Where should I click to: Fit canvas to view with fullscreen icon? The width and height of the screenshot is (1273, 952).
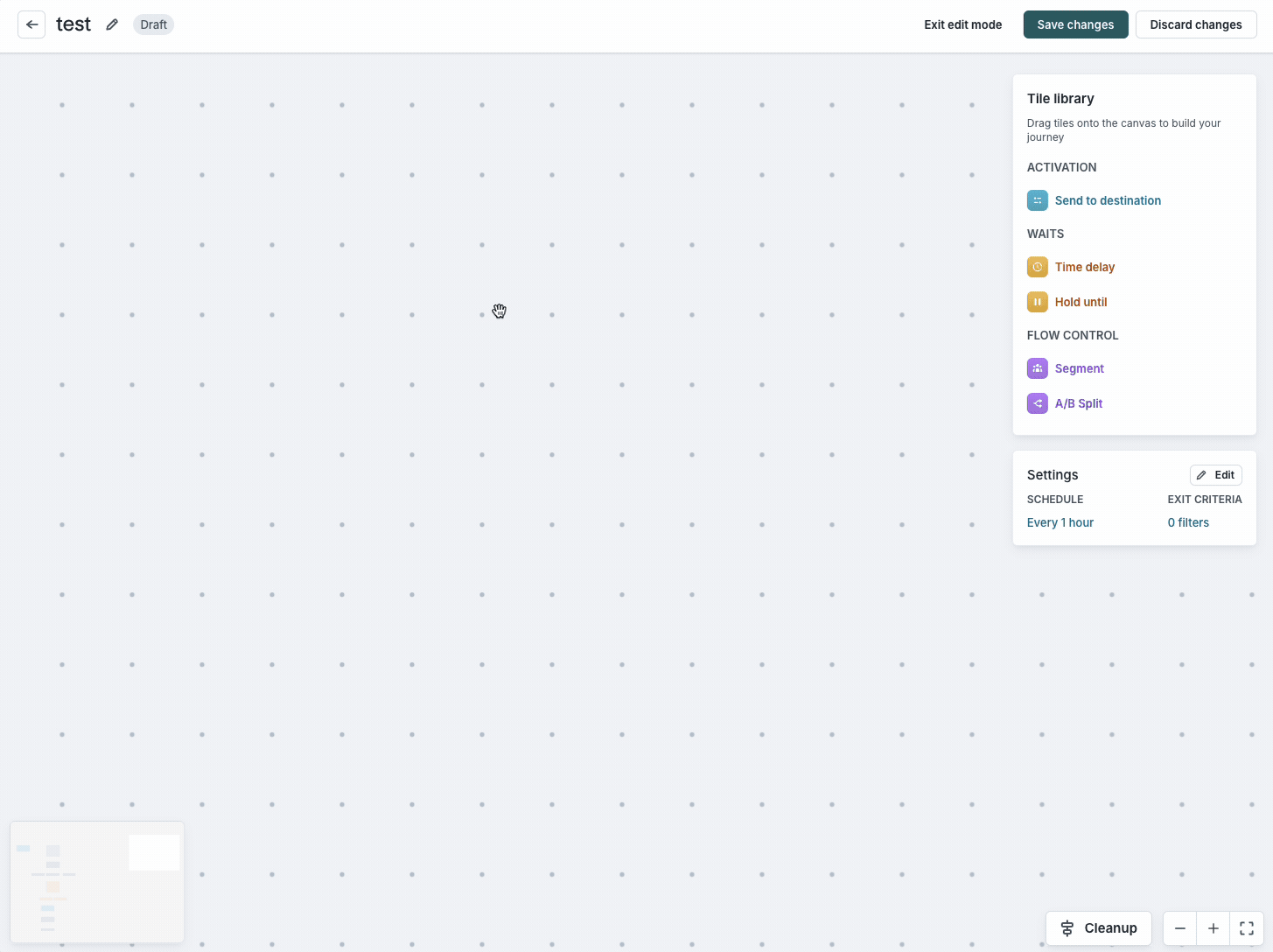click(1247, 928)
